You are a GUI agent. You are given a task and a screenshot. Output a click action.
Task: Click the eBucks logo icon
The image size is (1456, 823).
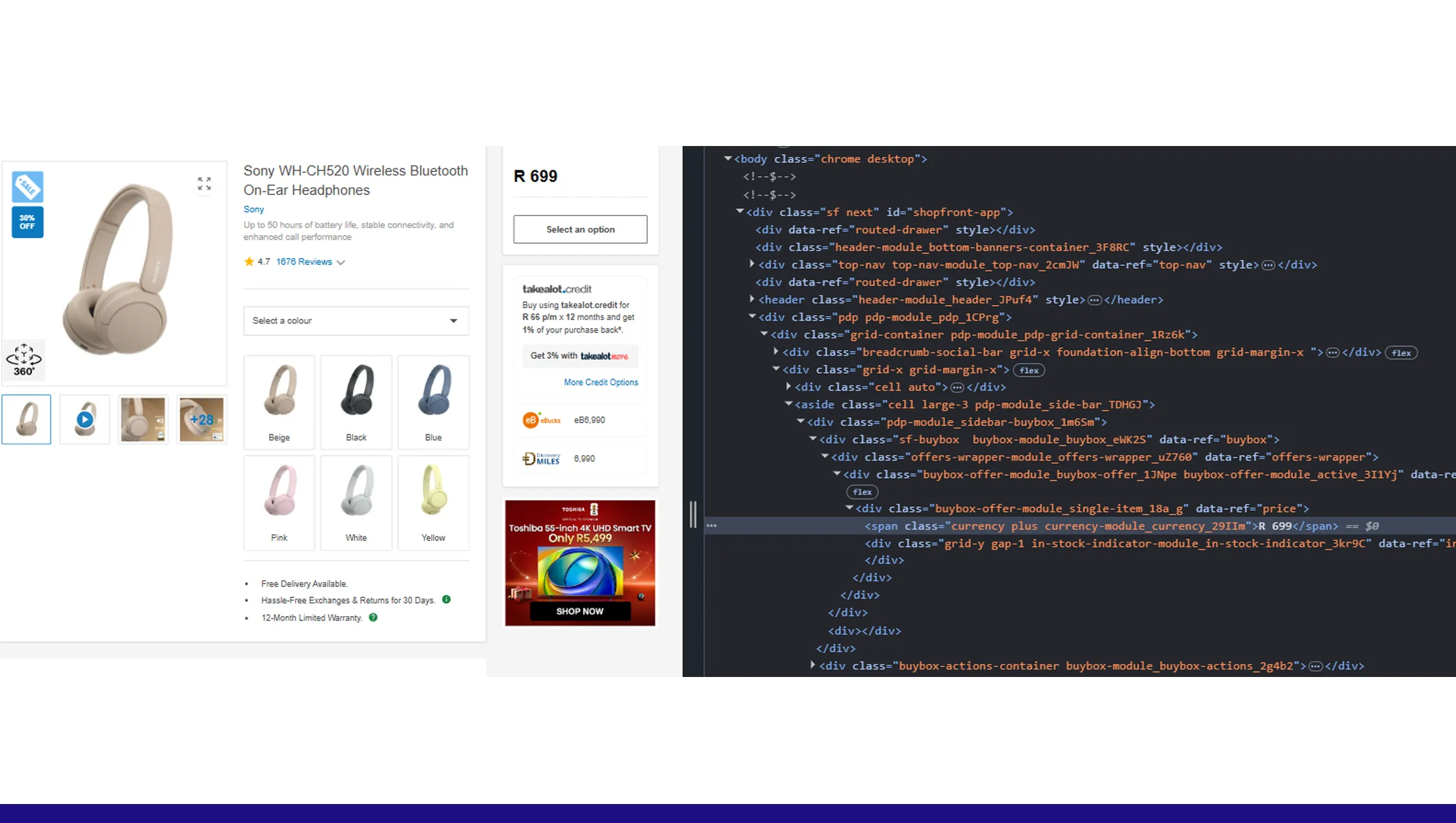(541, 420)
